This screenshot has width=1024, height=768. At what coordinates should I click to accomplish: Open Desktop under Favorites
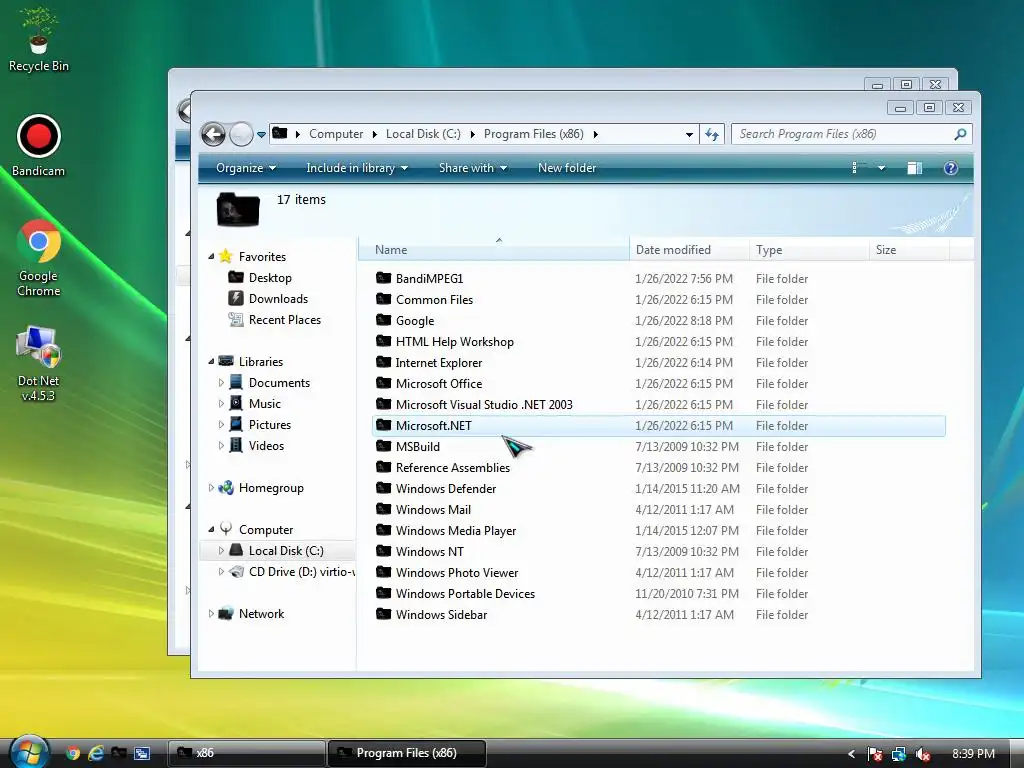270,278
